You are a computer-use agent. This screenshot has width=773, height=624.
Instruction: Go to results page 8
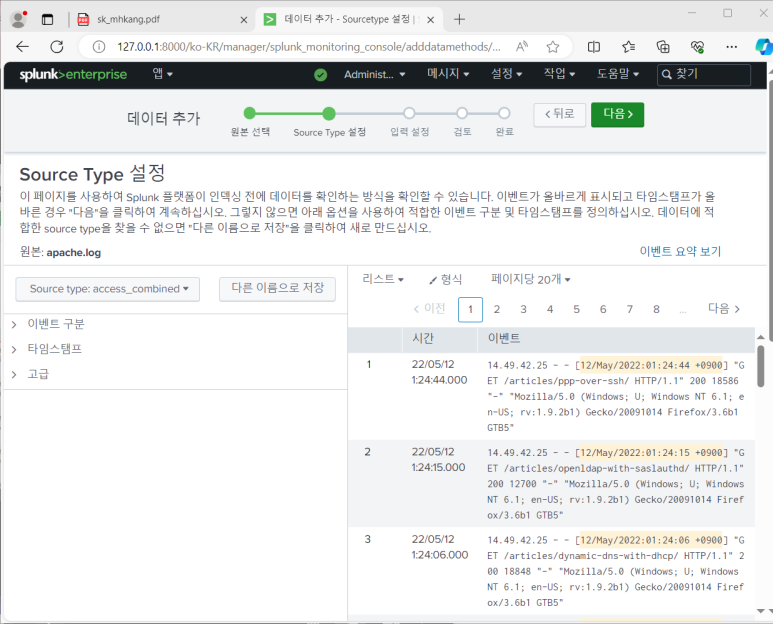click(x=656, y=309)
